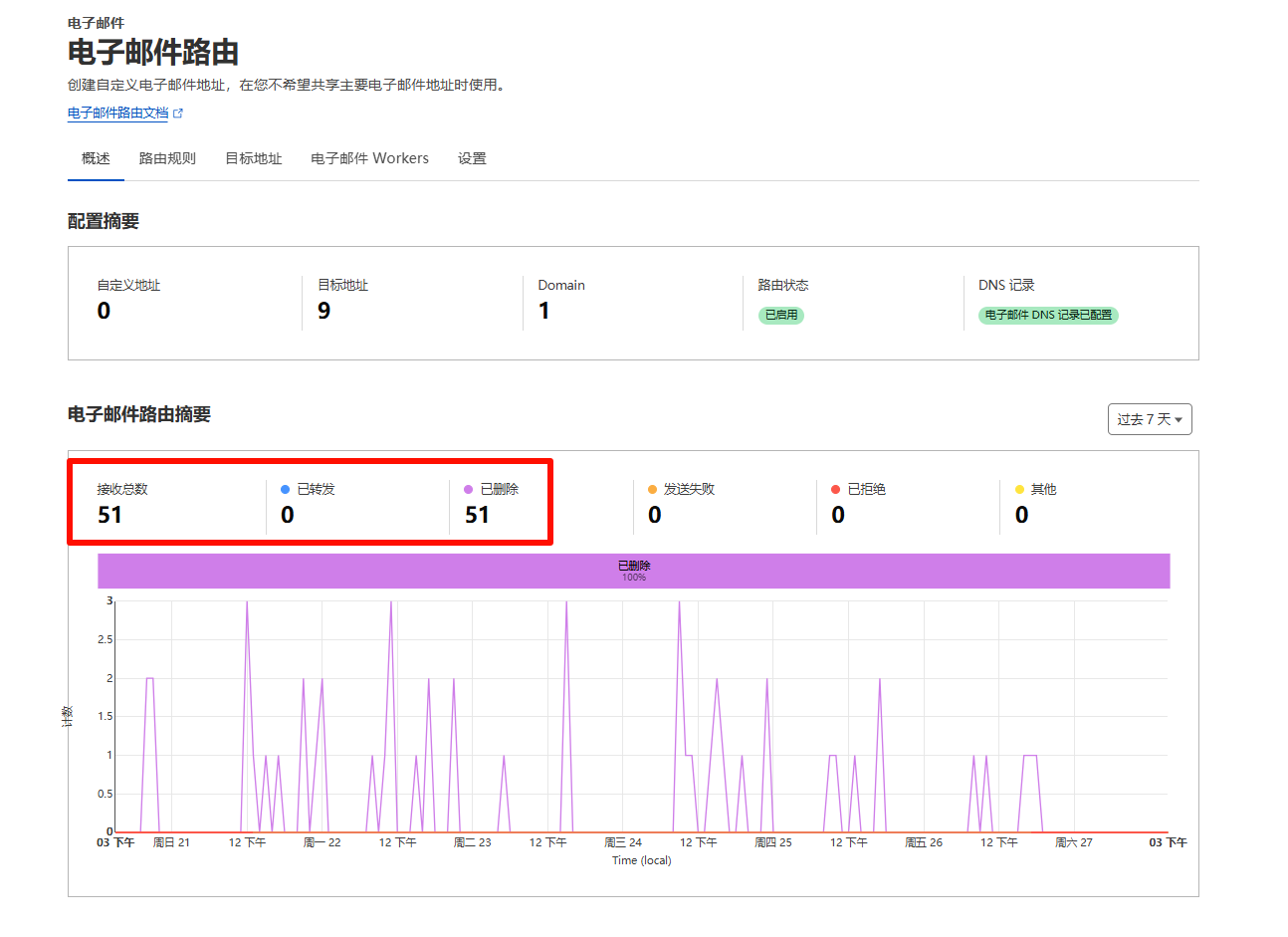This screenshot has width=1288, height=937.
Task: Switch to the 概述 tab
Action: tap(96, 158)
